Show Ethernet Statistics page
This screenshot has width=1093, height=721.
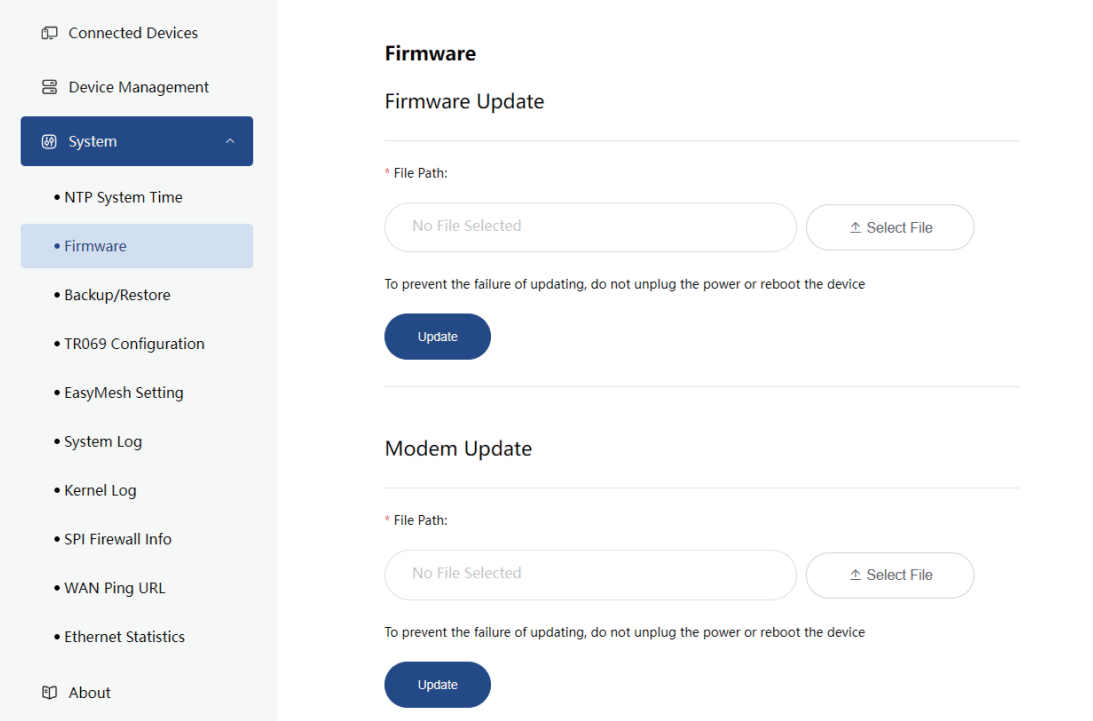pyautogui.click(x=125, y=637)
